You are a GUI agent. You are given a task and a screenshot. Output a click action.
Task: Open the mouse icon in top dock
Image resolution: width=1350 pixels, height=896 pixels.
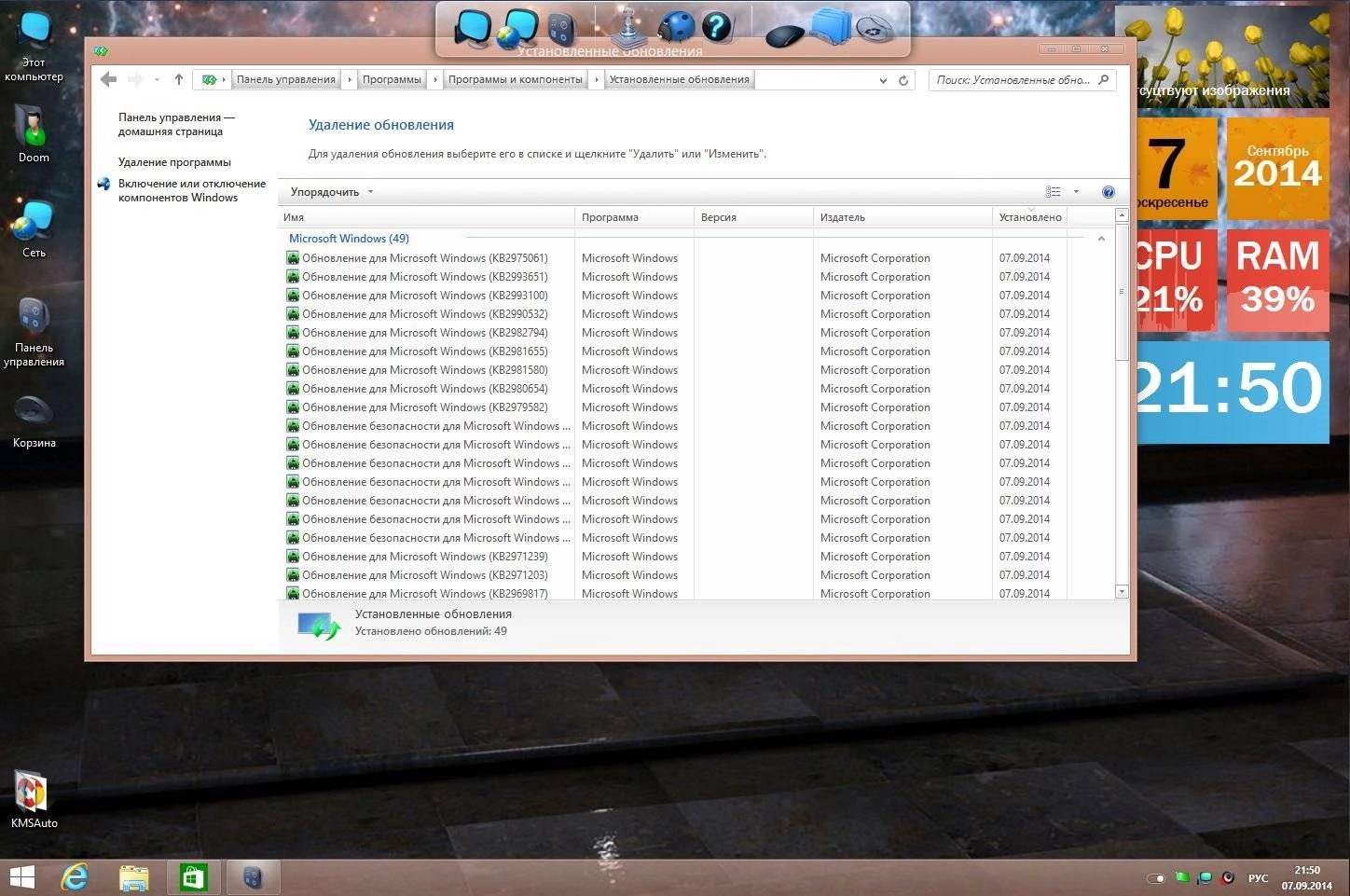pos(785,35)
